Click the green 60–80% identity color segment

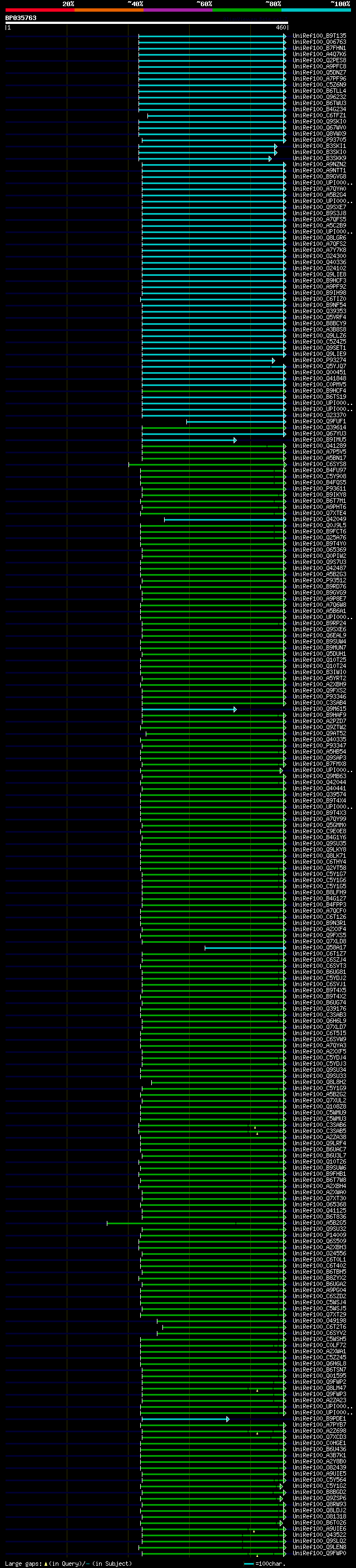coord(247,10)
